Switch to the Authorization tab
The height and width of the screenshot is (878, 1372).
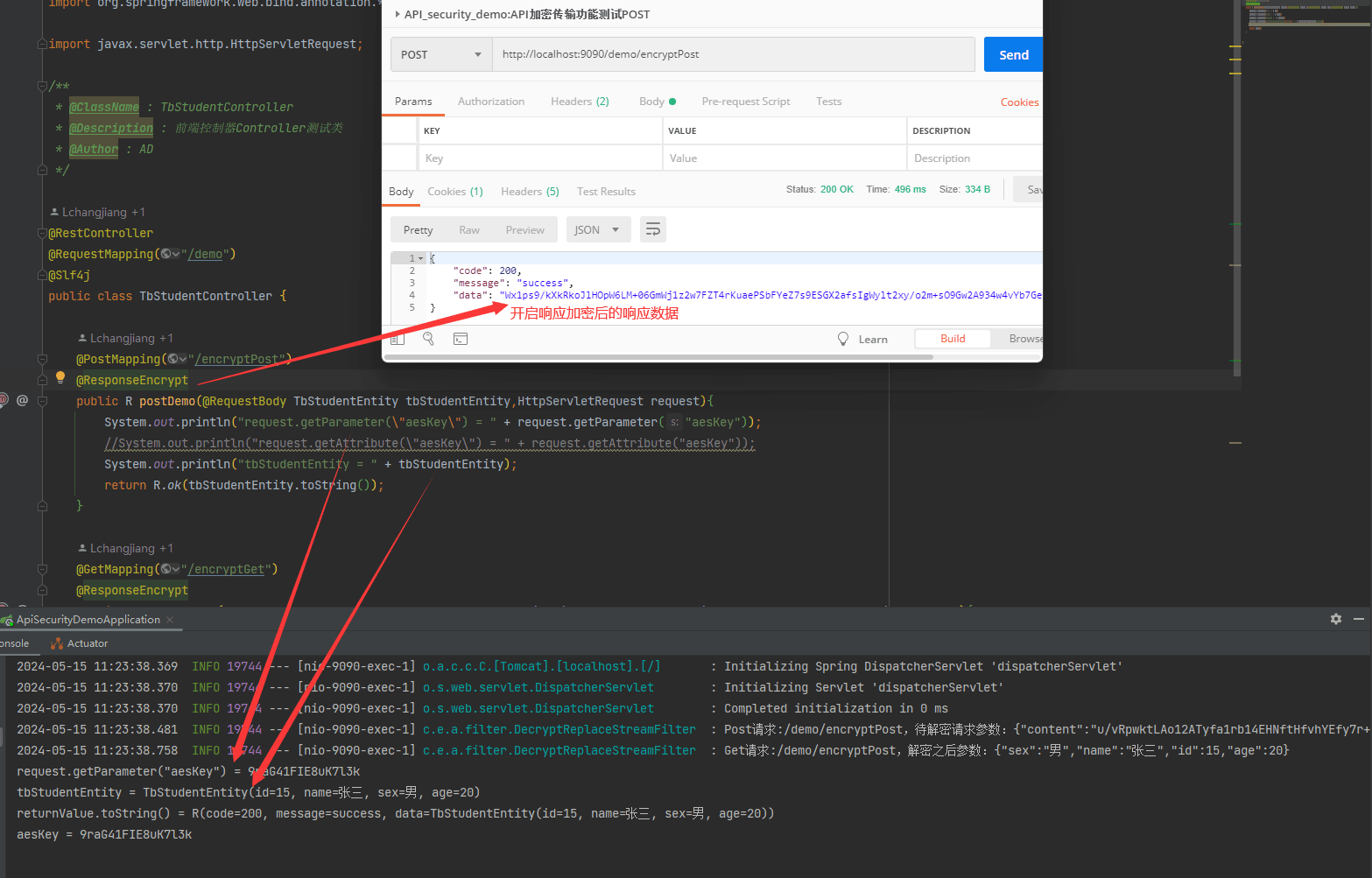click(x=491, y=102)
